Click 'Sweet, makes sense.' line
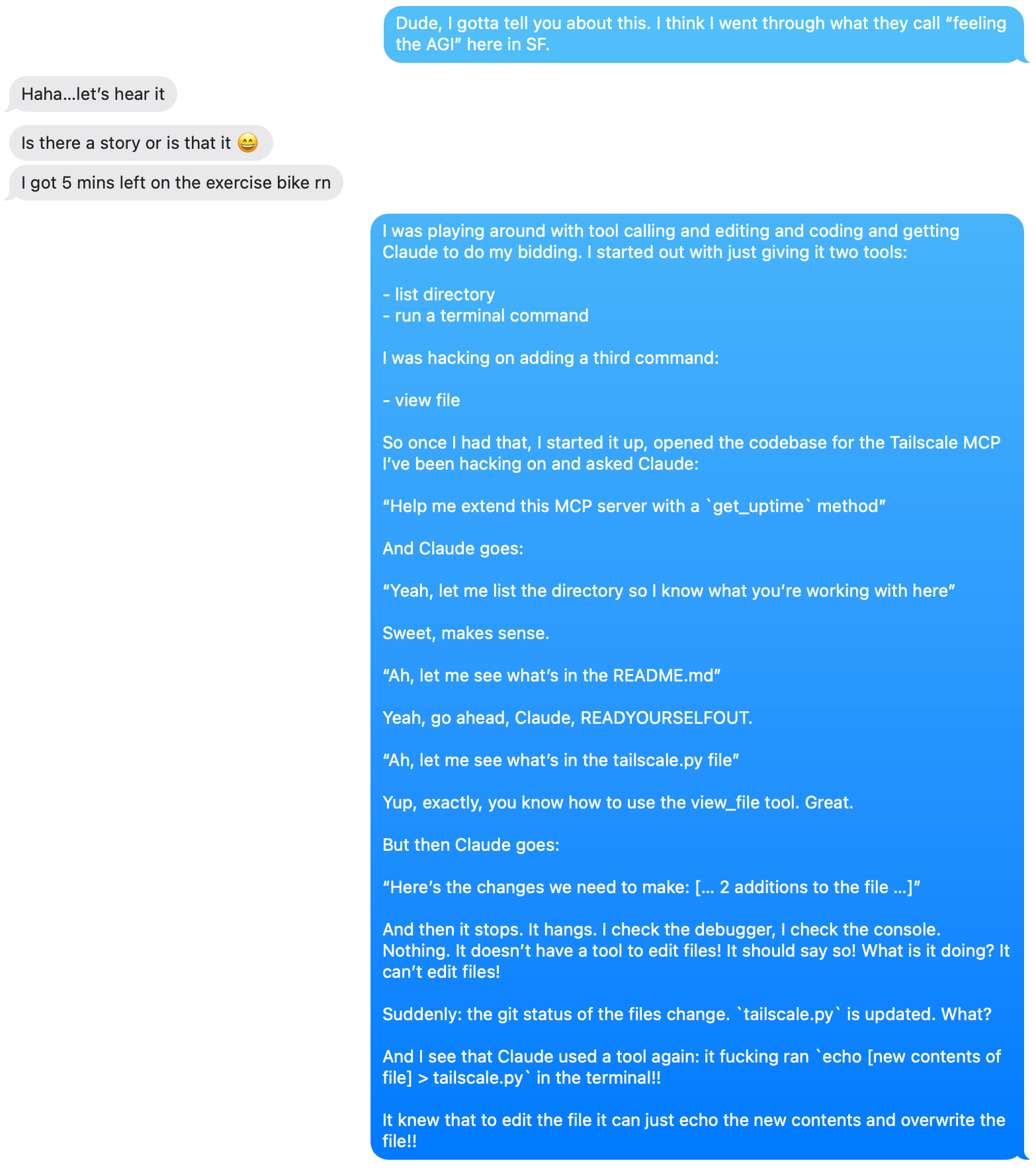The height and width of the screenshot is (1171, 1036). point(466,633)
